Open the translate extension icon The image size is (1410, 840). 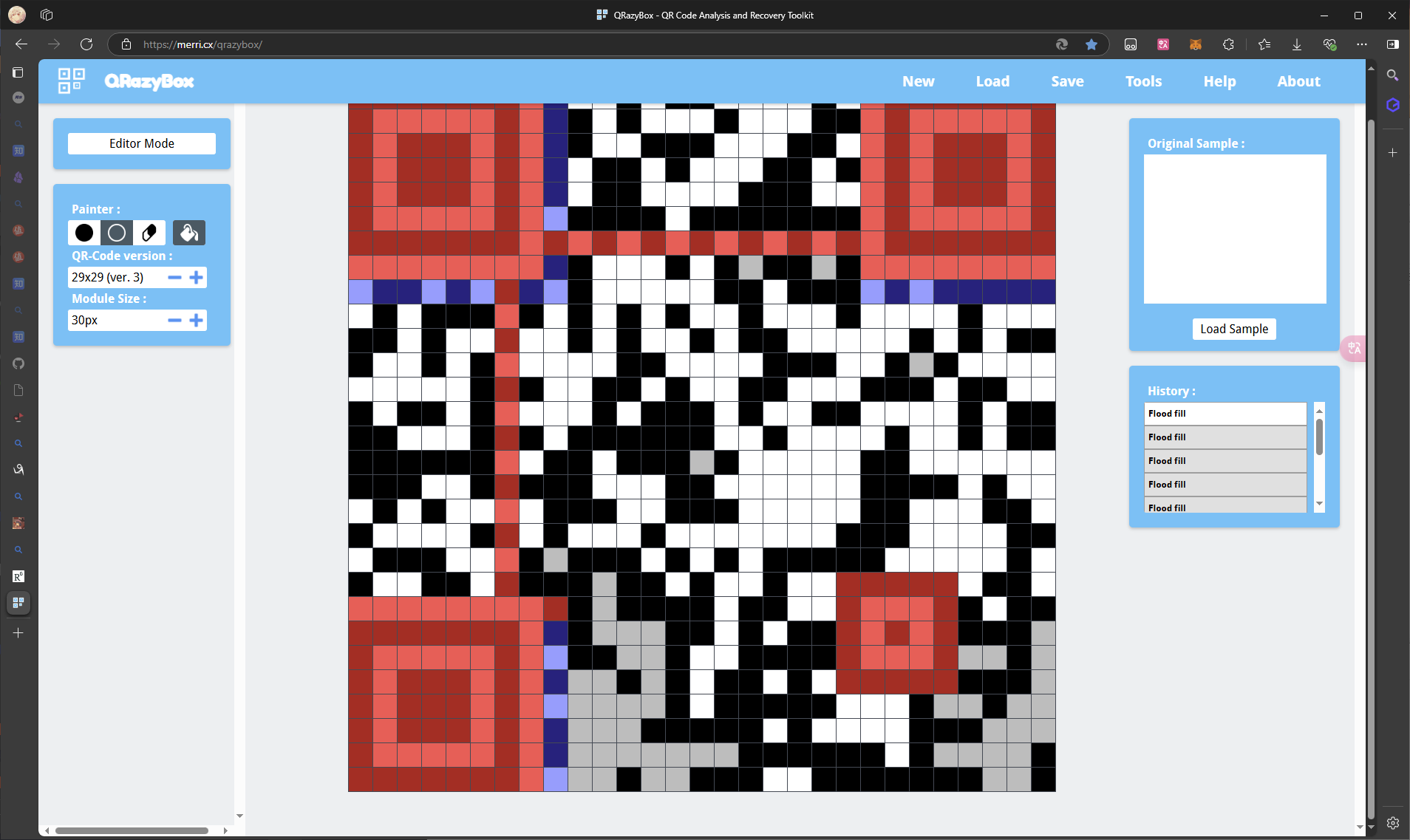(1163, 44)
